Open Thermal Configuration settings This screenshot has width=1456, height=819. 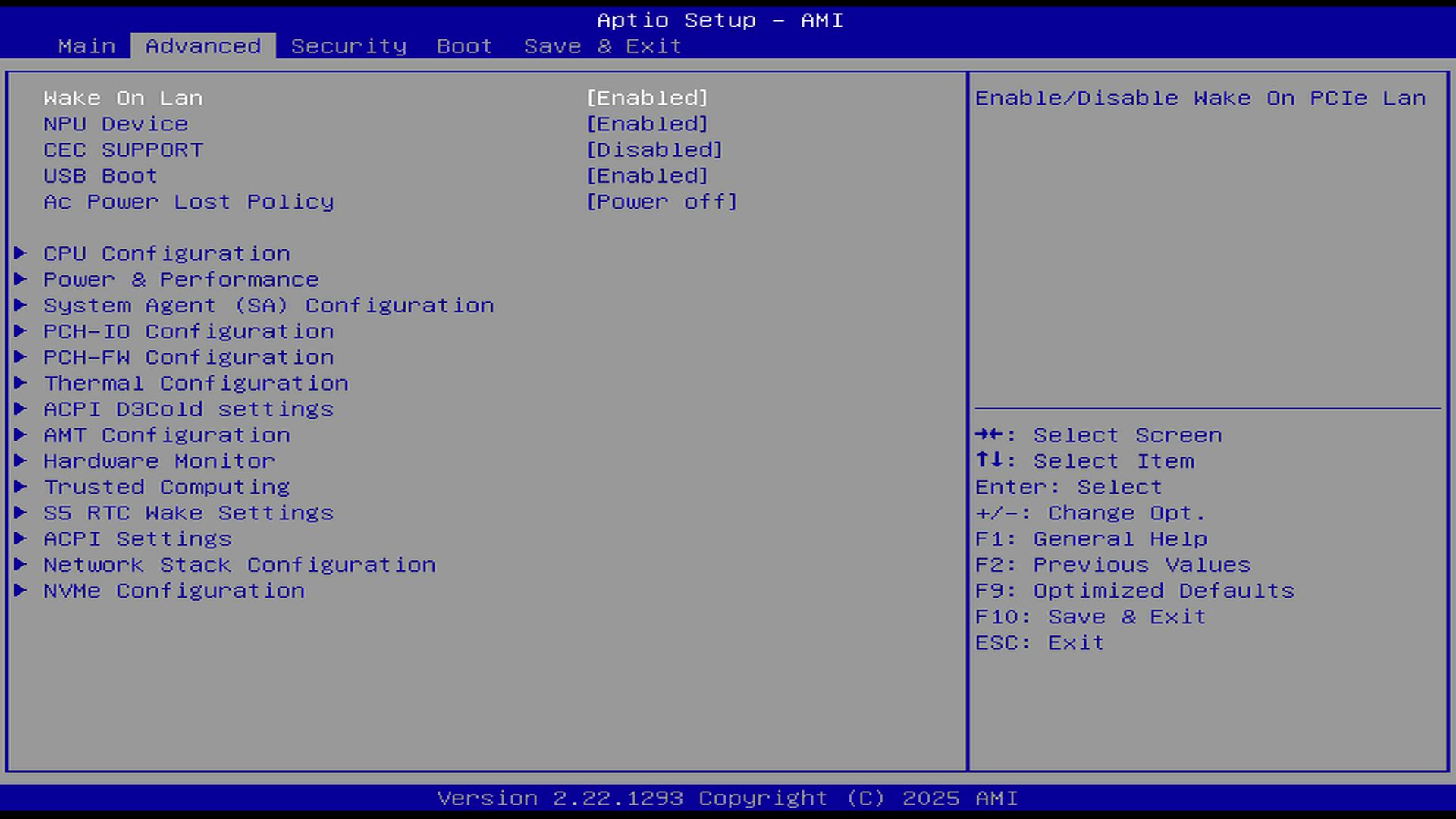tap(196, 383)
